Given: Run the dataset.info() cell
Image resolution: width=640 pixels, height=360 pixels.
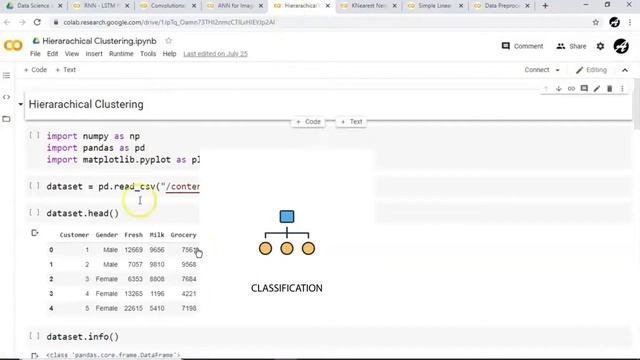Looking at the screenshot, I should tap(35, 336).
